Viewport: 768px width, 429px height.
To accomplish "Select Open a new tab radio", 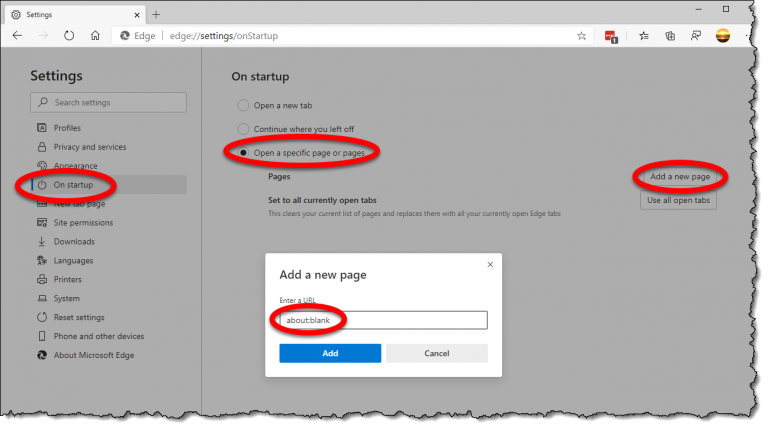I will click(x=243, y=105).
